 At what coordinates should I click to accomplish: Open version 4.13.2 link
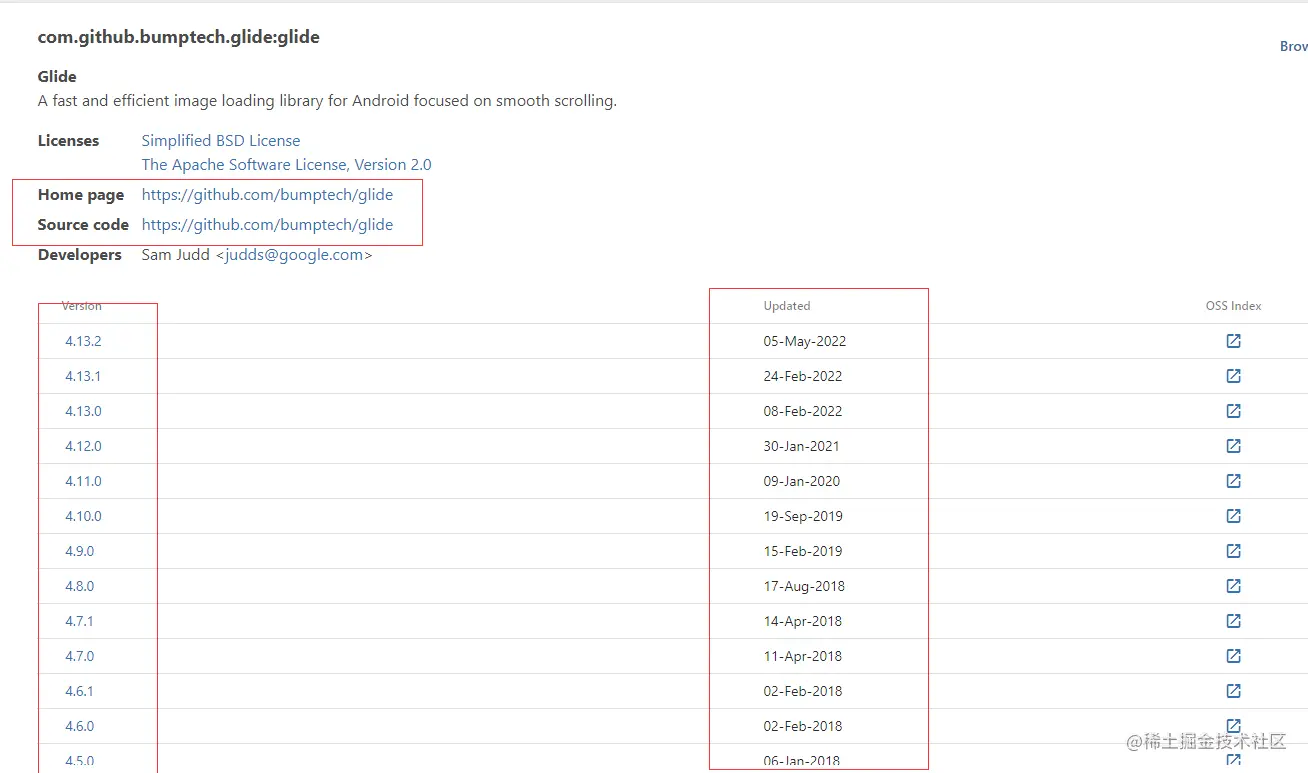tap(83, 341)
